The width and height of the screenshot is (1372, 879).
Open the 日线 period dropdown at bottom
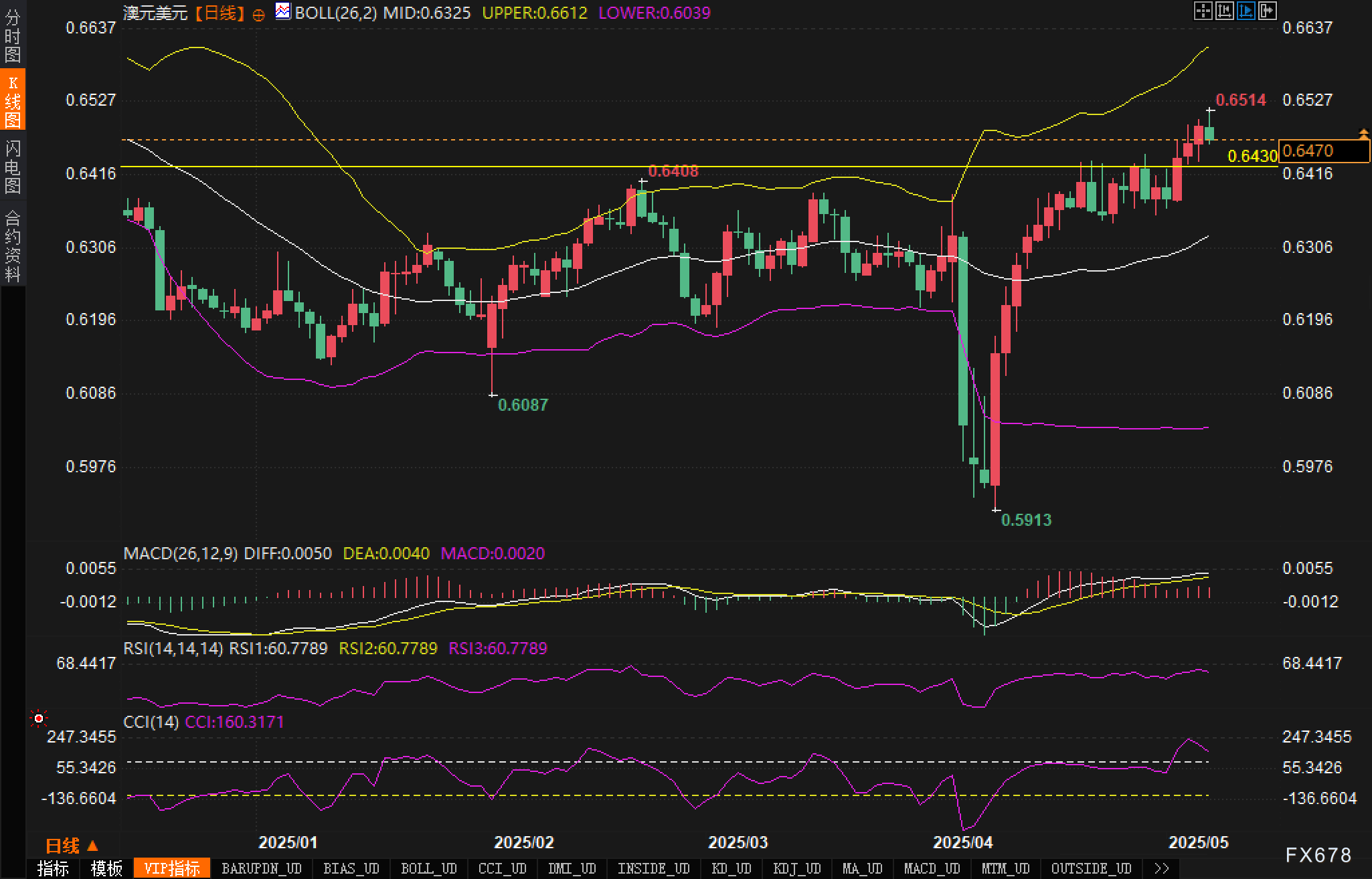pos(72,846)
